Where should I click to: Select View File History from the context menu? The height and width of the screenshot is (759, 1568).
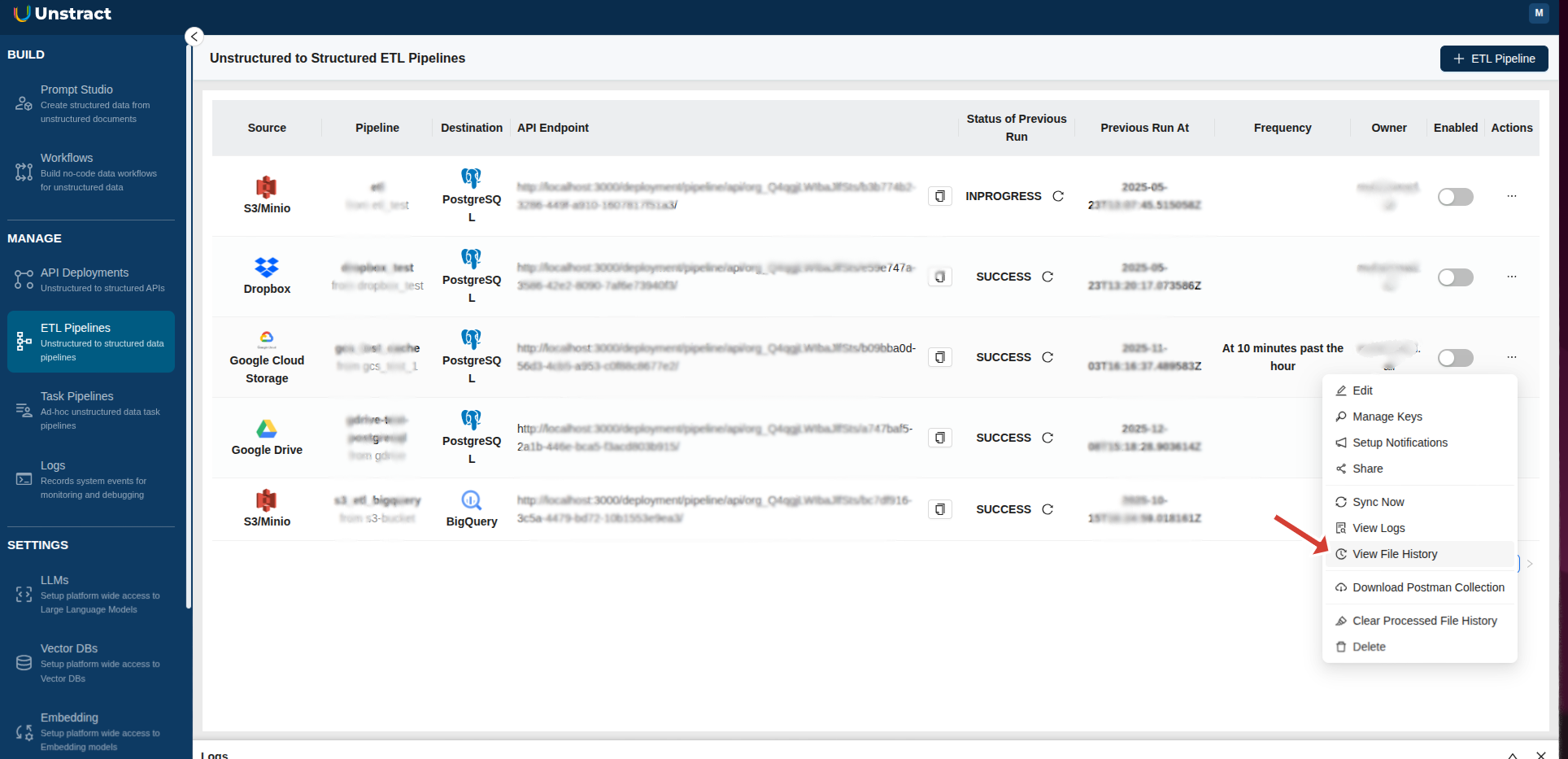click(x=1396, y=554)
